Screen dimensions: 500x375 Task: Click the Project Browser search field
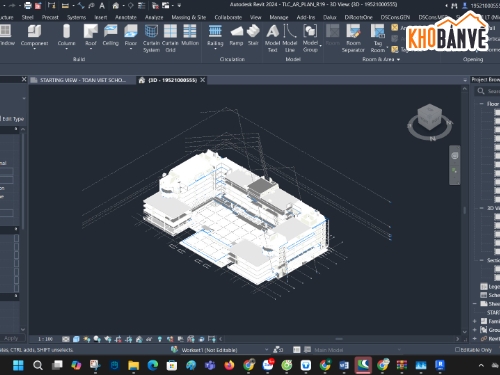pos(487,91)
